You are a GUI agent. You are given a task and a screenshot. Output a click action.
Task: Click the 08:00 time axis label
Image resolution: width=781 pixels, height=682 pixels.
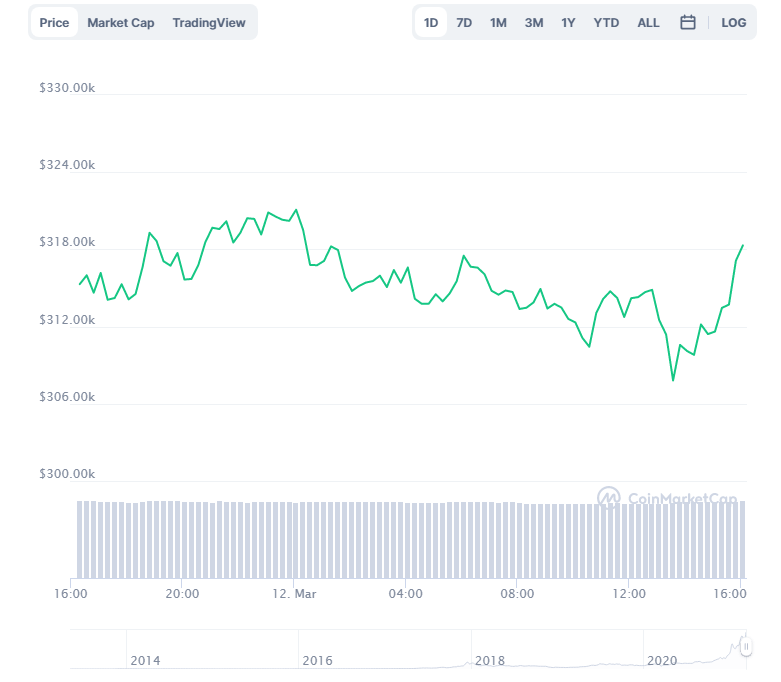[x=517, y=593]
